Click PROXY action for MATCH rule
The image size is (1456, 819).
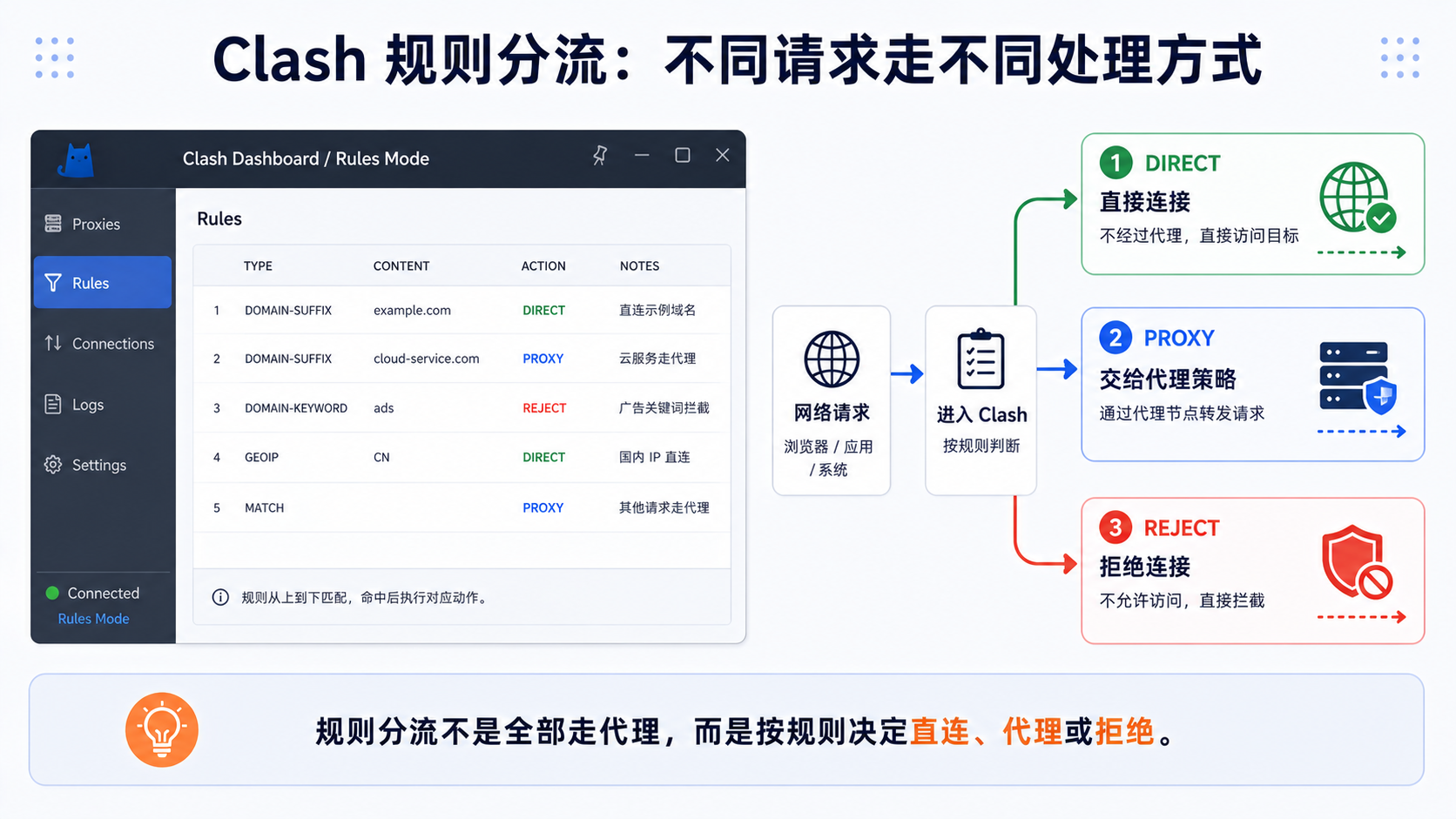pyautogui.click(x=543, y=508)
